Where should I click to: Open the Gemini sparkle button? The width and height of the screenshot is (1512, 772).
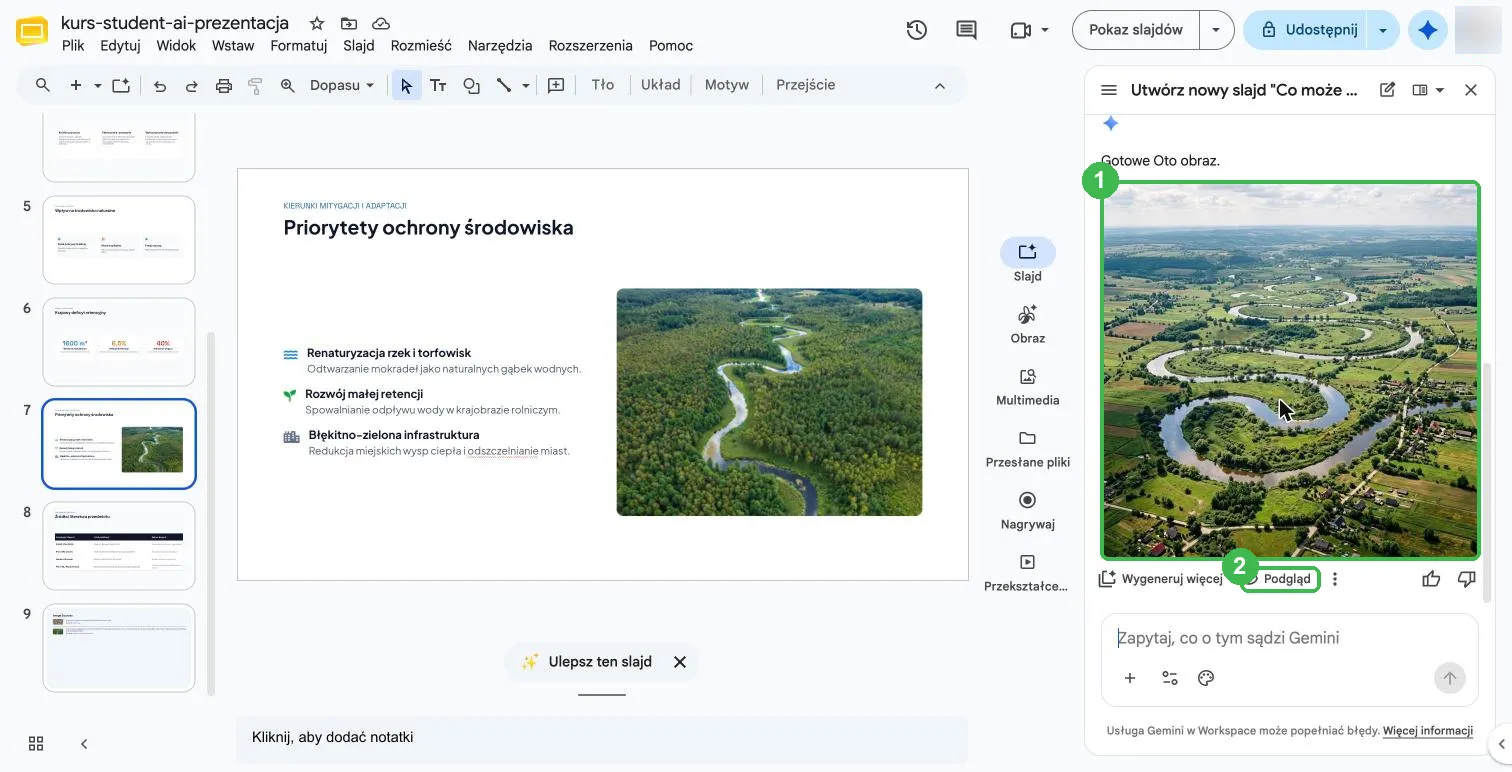click(1428, 30)
